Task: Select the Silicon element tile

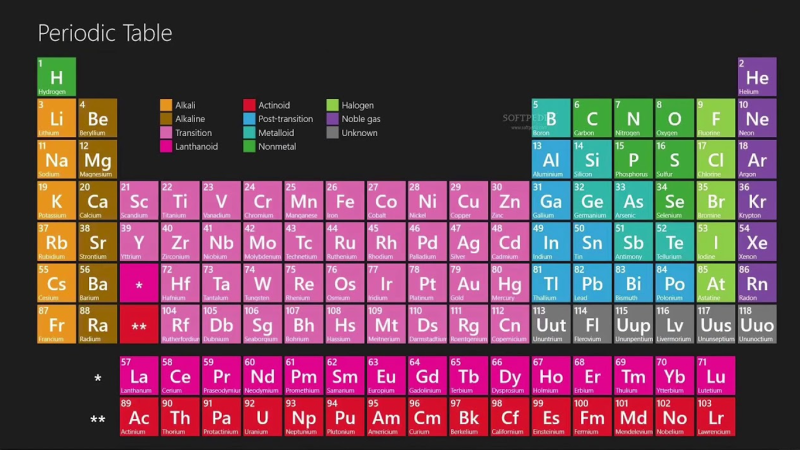Action: [x=592, y=159]
